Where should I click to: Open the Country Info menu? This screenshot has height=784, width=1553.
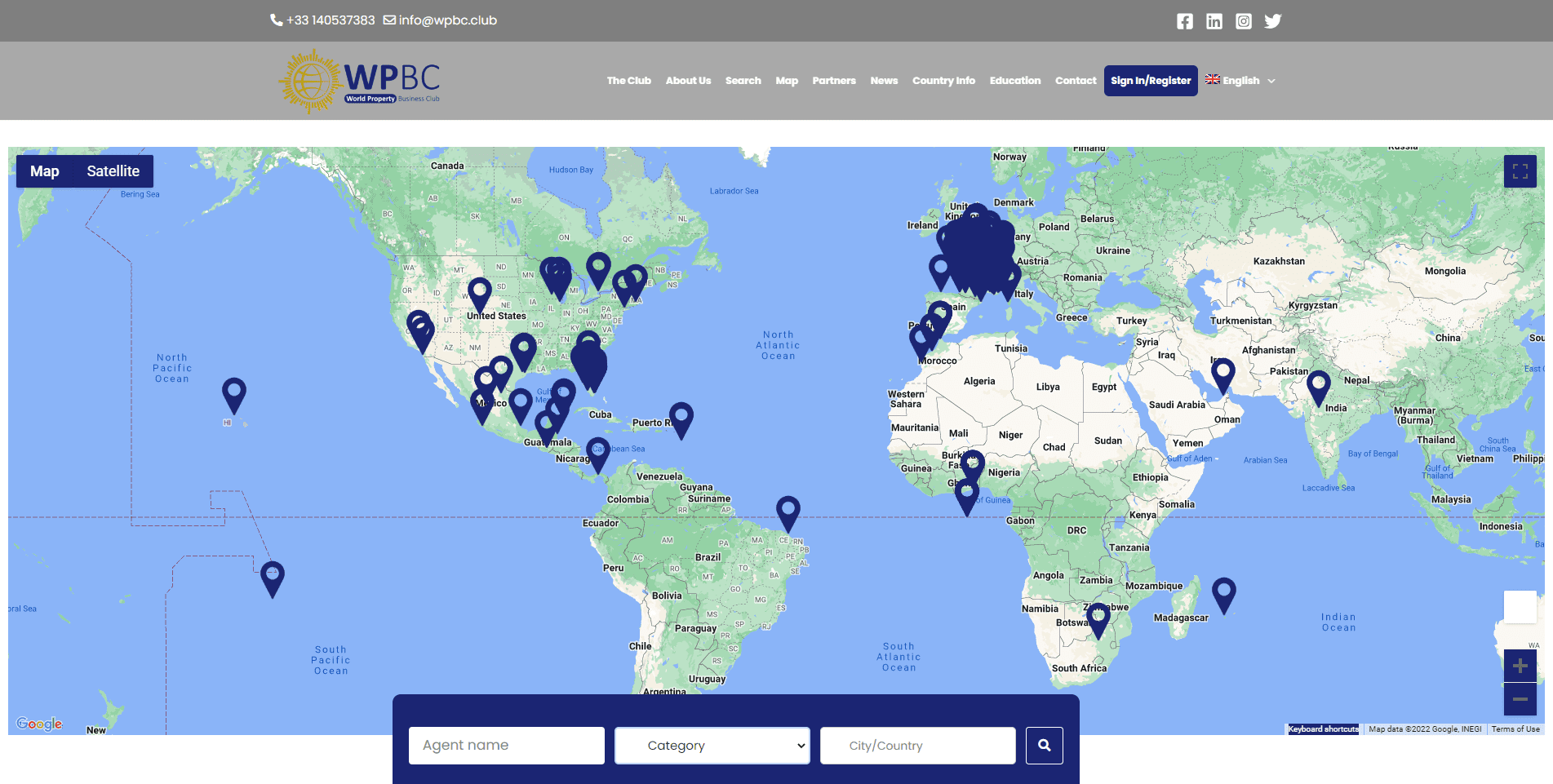point(943,81)
